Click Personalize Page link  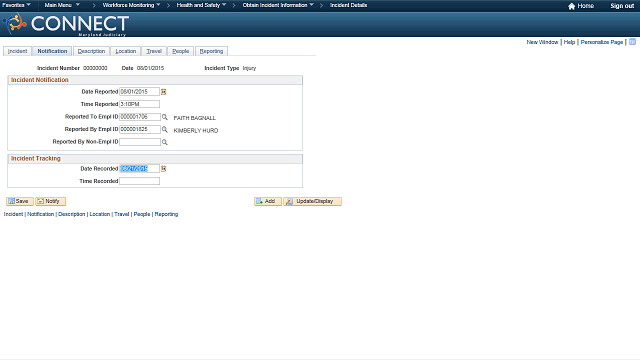(x=602, y=42)
